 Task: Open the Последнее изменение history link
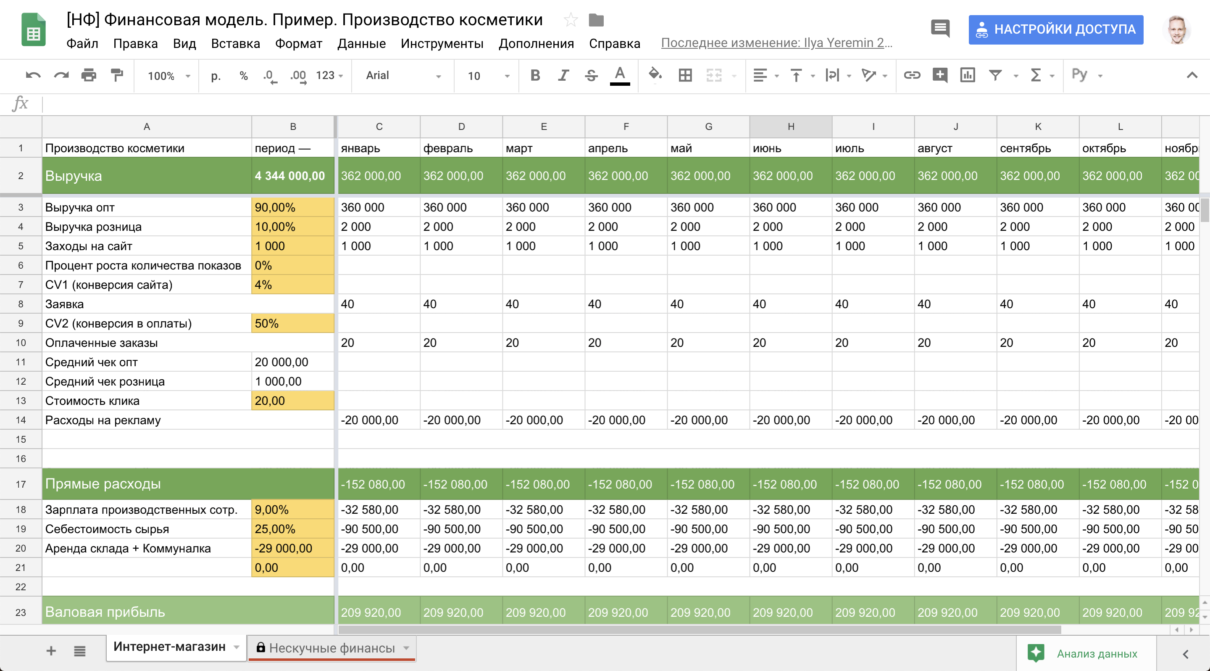point(777,43)
